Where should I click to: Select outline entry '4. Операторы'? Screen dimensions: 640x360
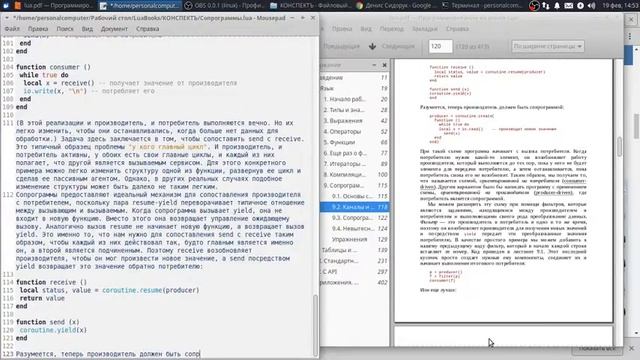pos(355,132)
